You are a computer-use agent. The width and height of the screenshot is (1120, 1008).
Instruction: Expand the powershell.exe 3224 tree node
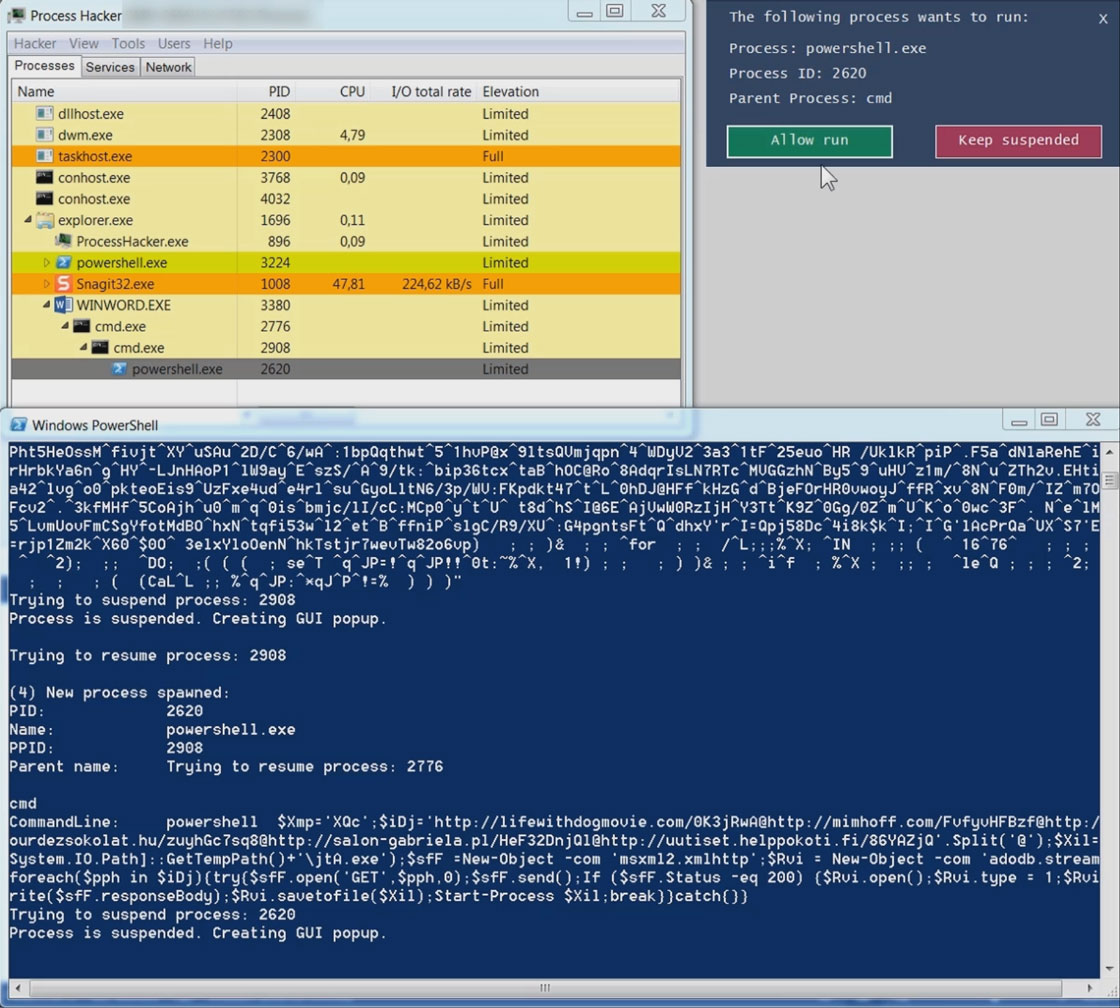point(47,262)
